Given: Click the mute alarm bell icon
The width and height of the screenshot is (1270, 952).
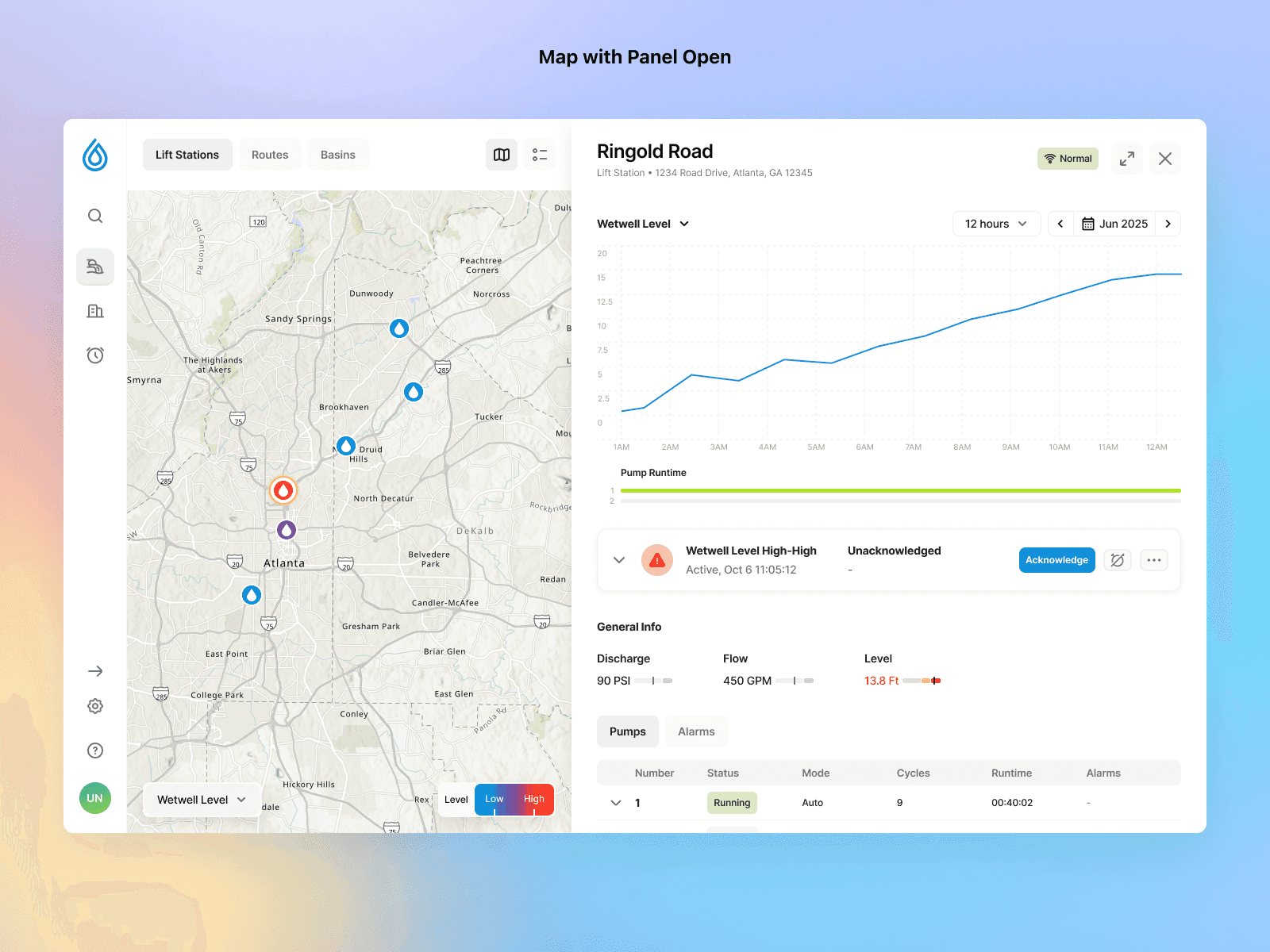Looking at the screenshot, I should tap(1118, 560).
